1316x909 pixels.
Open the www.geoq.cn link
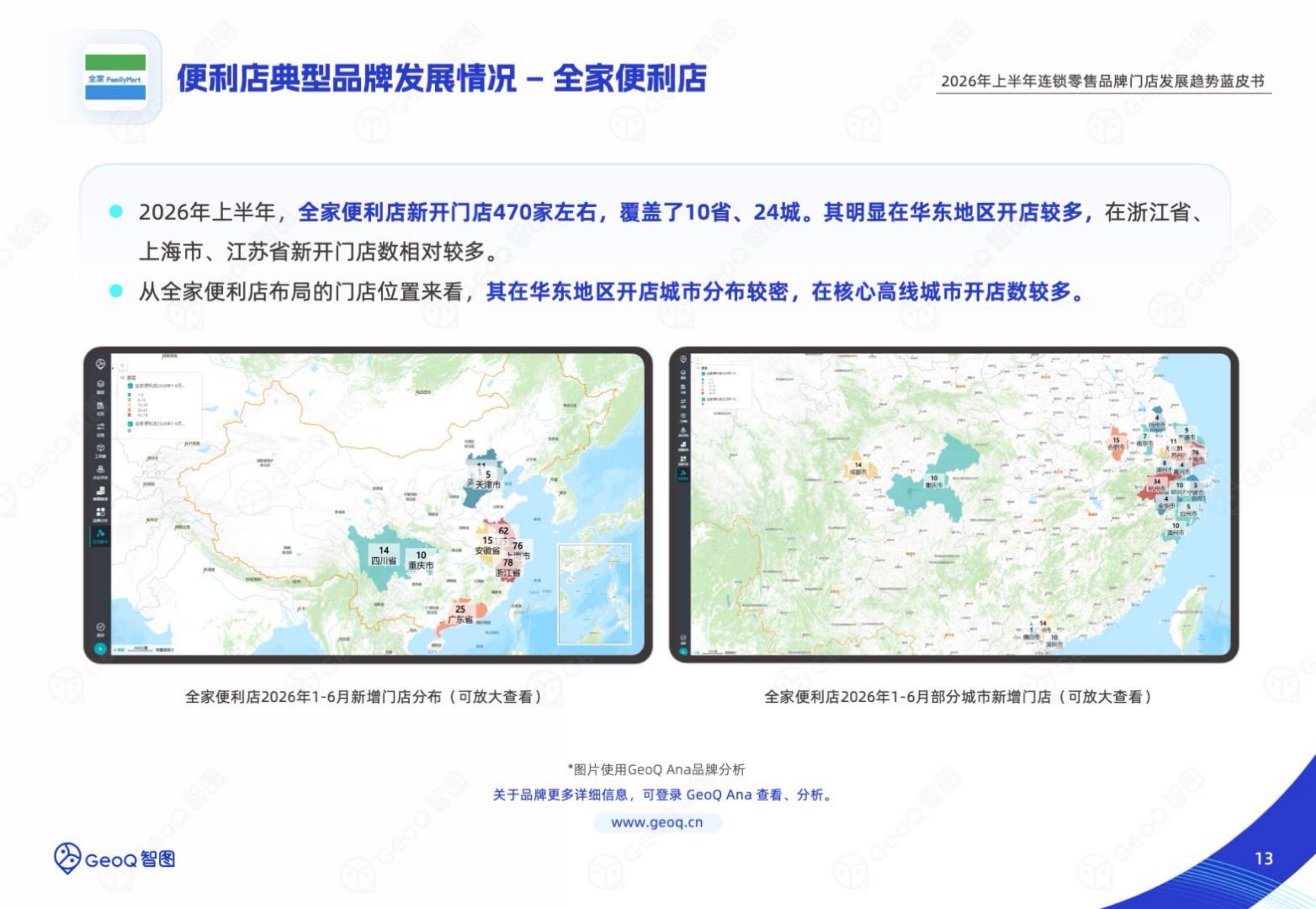(657, 823)
